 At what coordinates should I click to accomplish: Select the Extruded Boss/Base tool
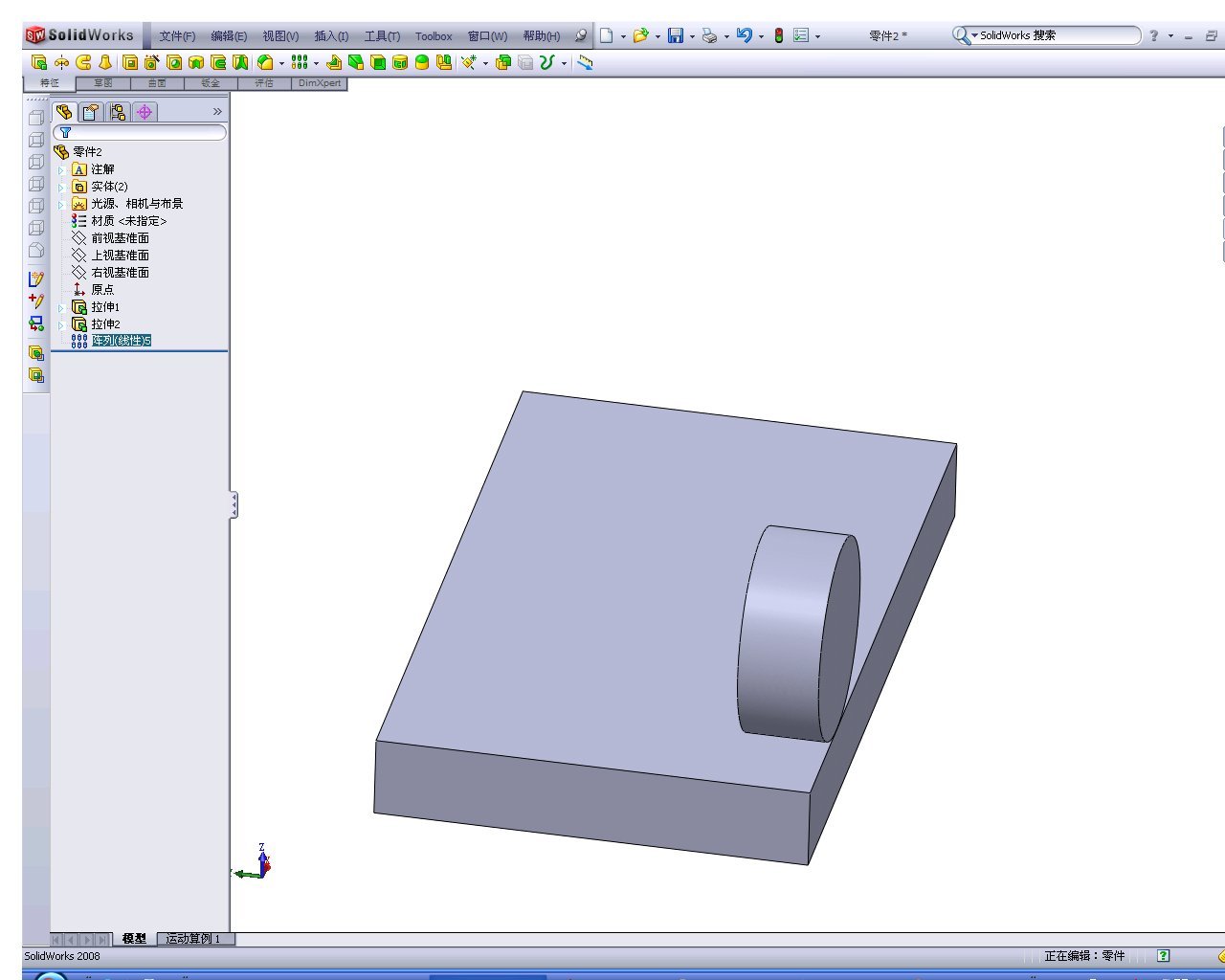click(39, 62)
